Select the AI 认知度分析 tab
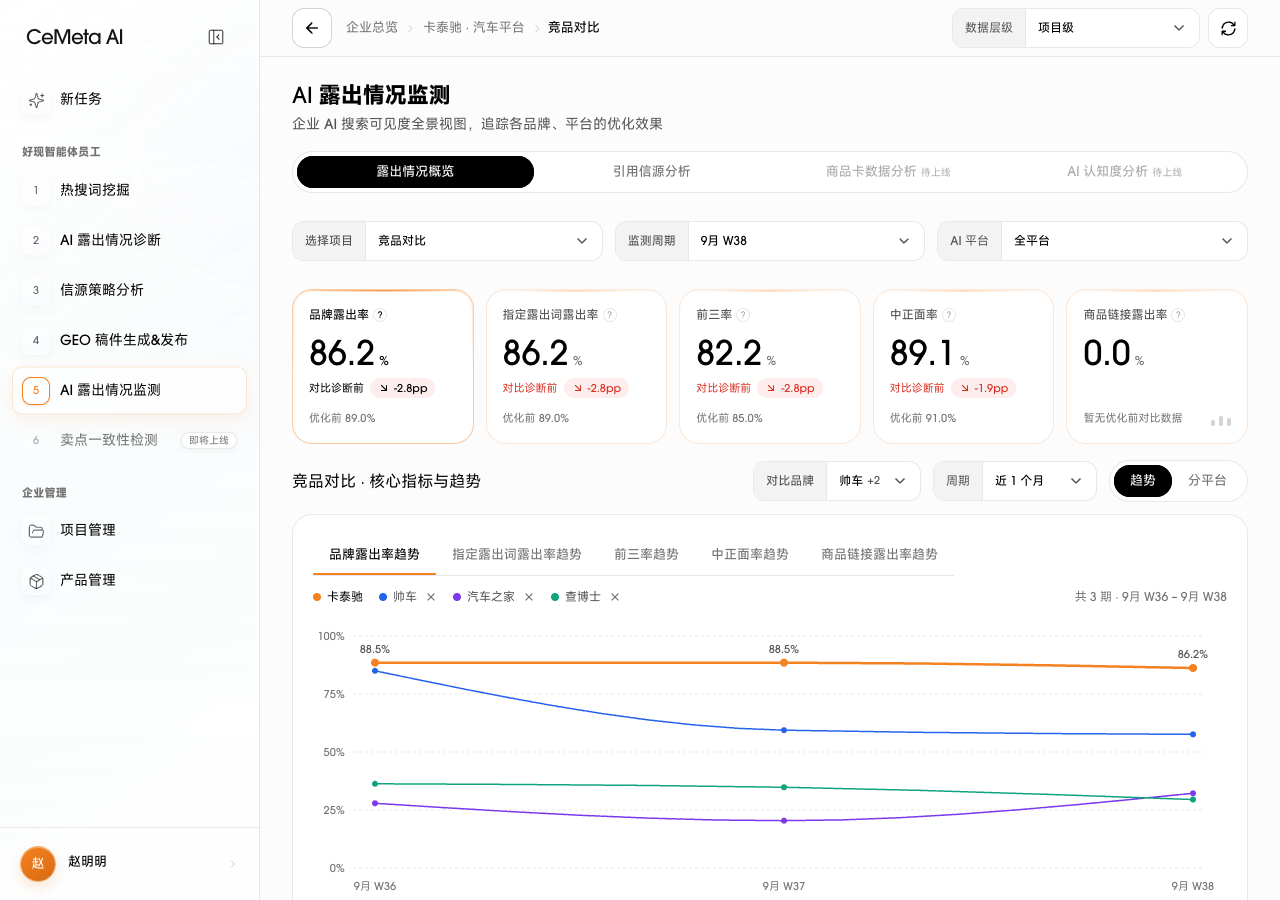Viewport: 1280px width, 900px height. pyautogui.click(x=1124, y=172)
